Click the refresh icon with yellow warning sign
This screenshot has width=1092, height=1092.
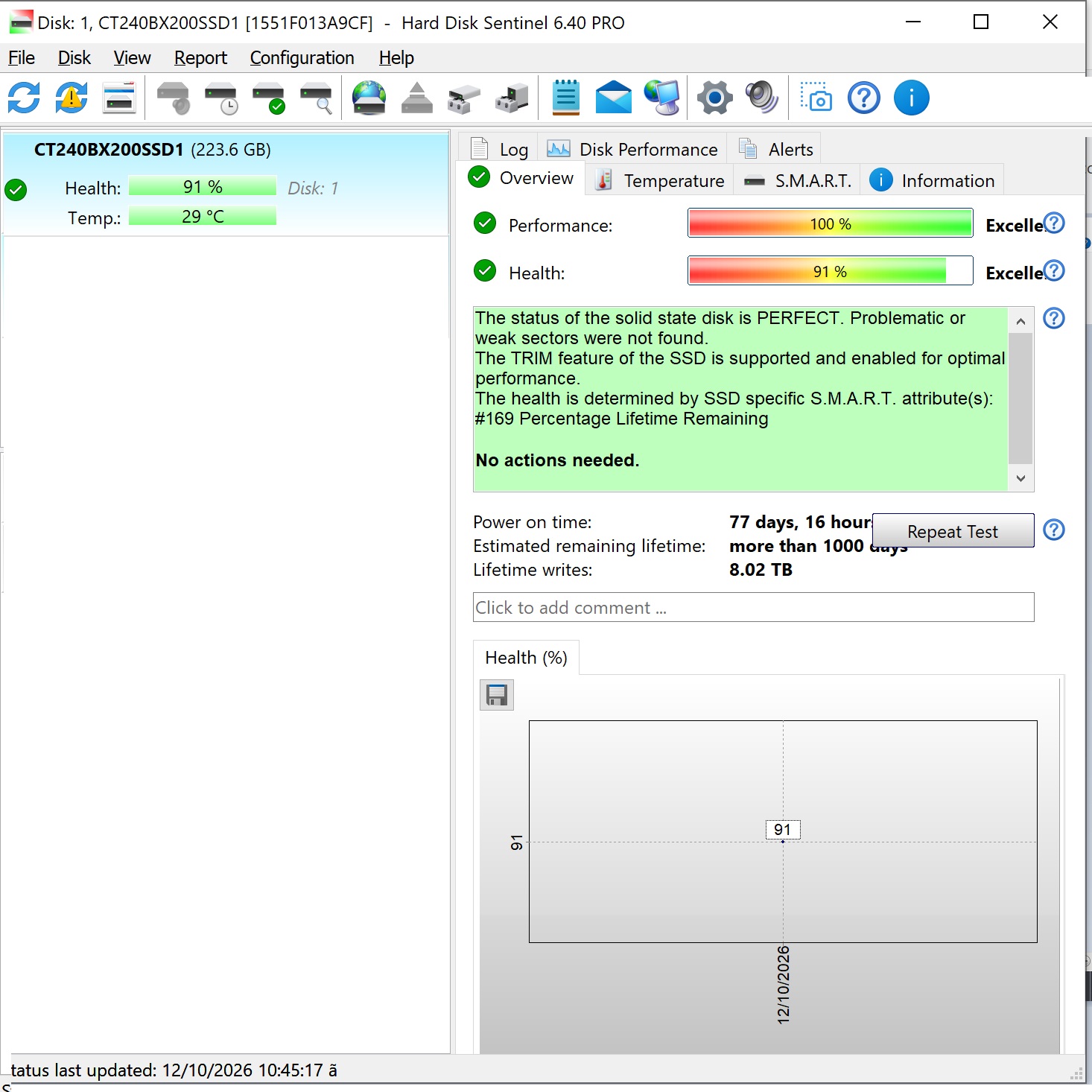72,98
